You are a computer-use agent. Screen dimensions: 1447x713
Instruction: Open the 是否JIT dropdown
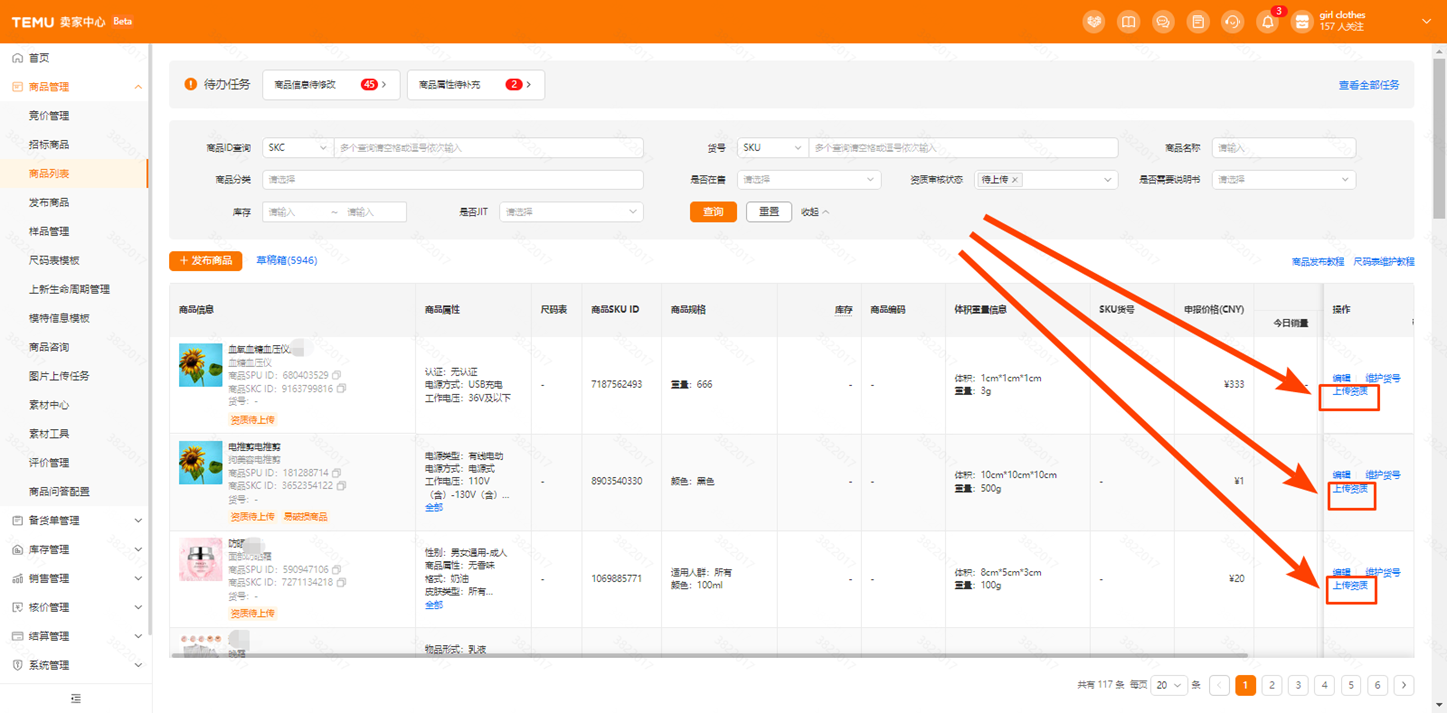[570, 212]
